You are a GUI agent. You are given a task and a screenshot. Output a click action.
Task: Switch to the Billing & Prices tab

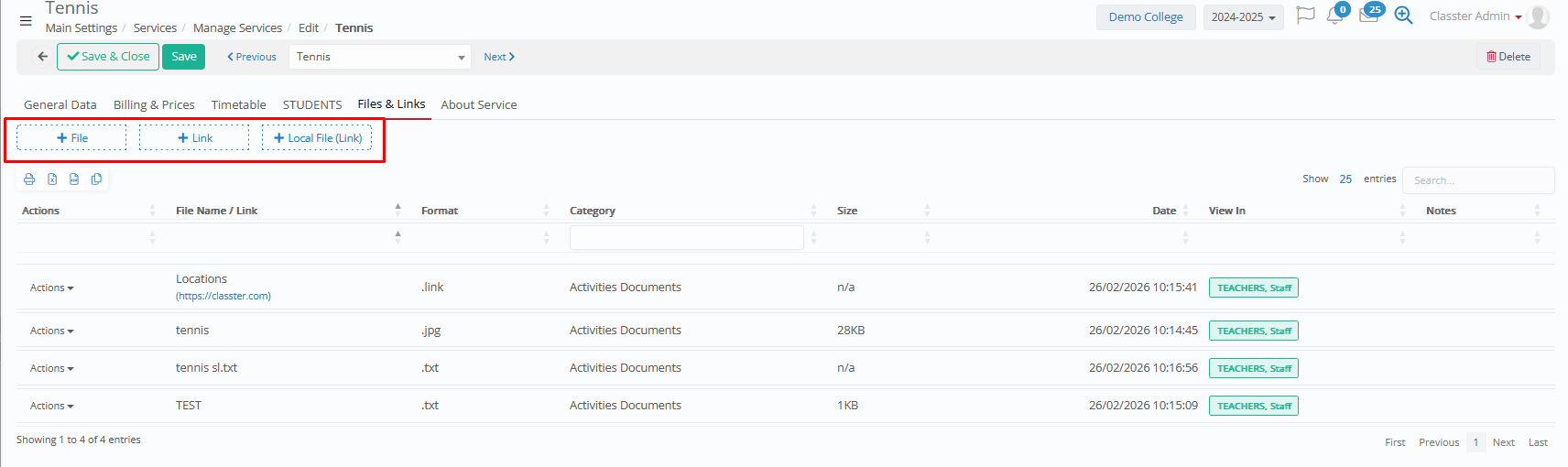click(x=154, y=104)
